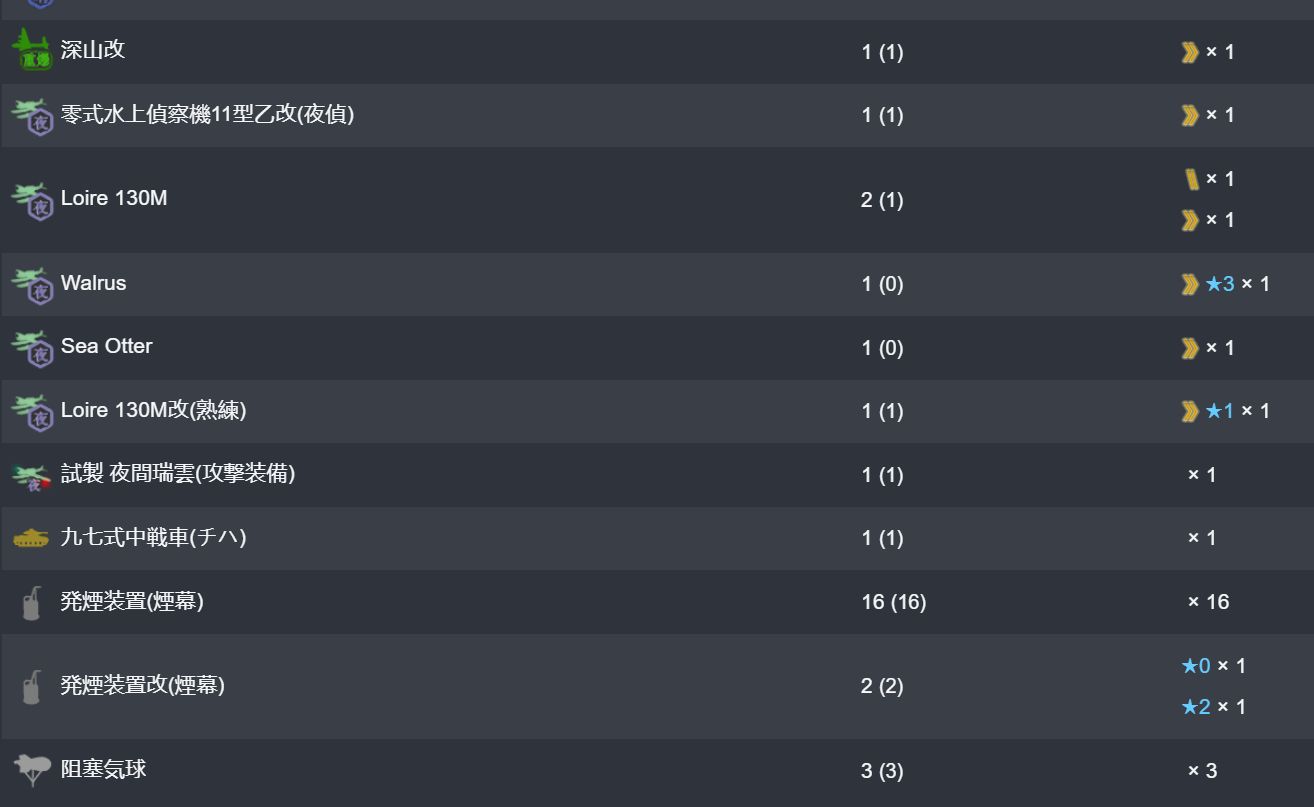Click the night recon icon beside 零式水上偵察機11型乙改(夜偵)
The height and width of the screenshot is (807, 1314).
[32, 116]
